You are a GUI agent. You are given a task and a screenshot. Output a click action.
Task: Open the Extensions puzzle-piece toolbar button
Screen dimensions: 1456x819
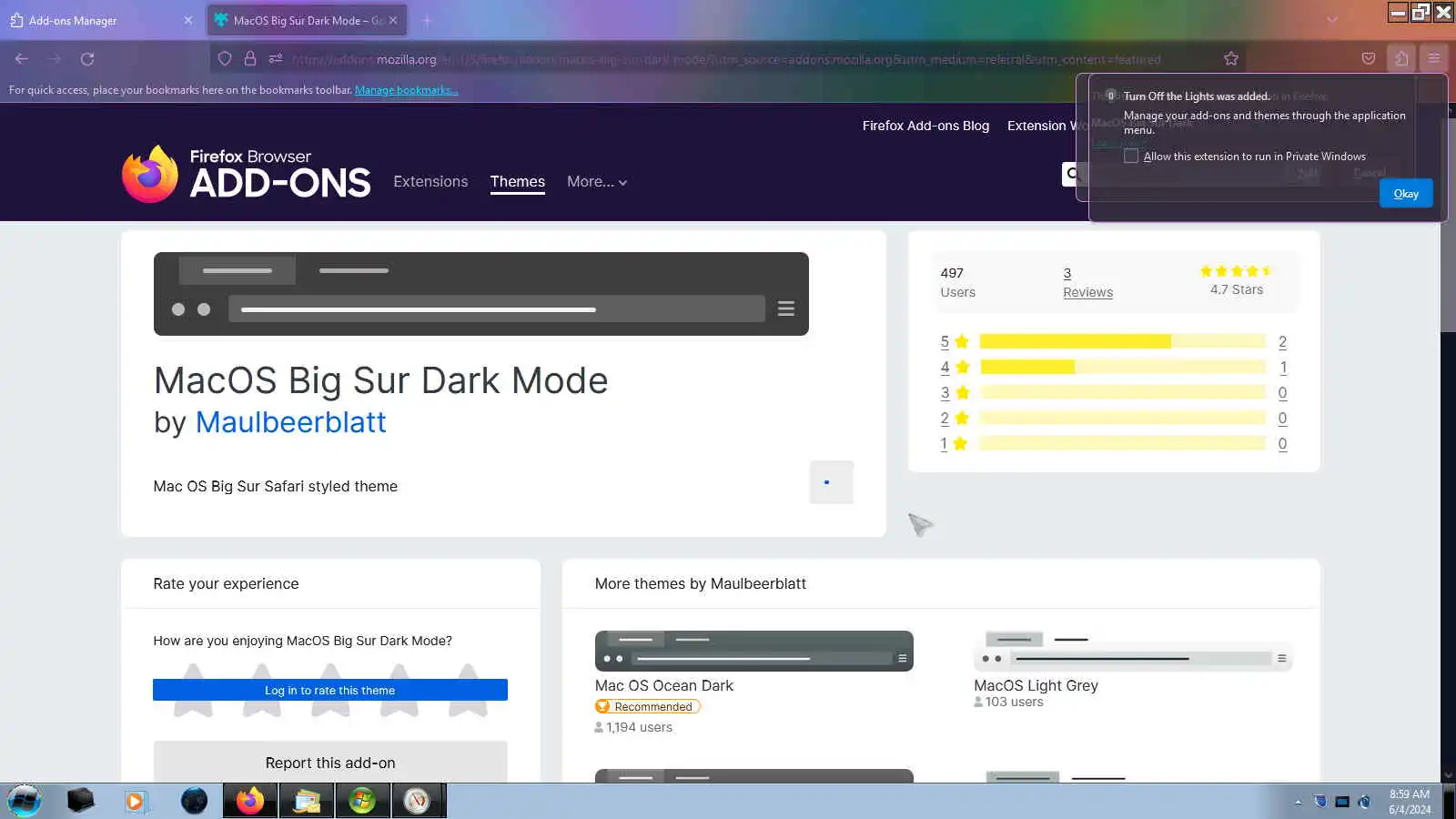pos(1401,58)
